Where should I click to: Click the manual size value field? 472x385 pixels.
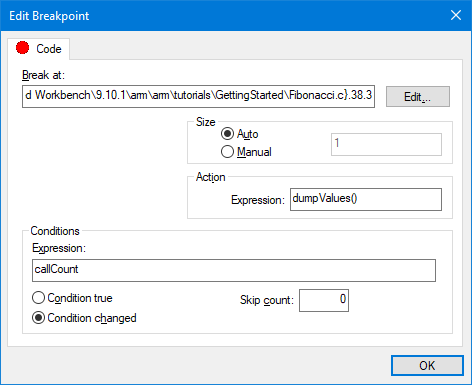point(386,144)
